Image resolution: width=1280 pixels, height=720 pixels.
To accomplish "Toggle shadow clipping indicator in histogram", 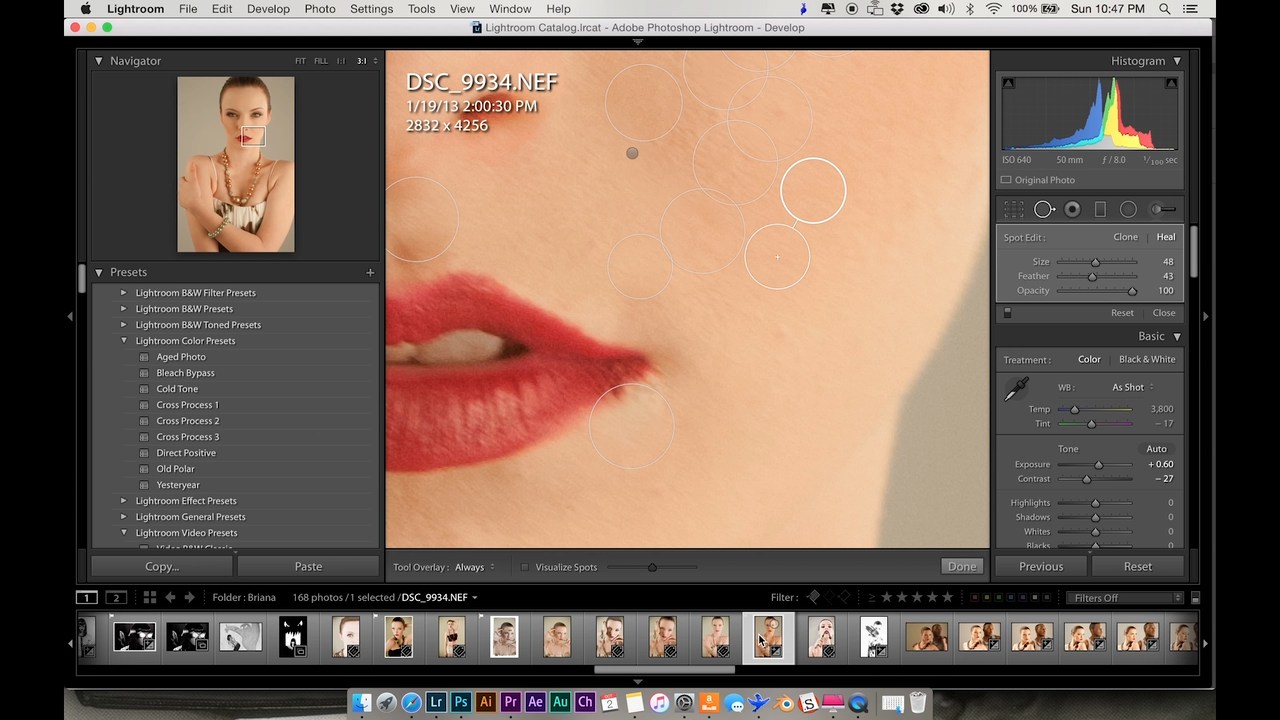I will click(1008, 83).
